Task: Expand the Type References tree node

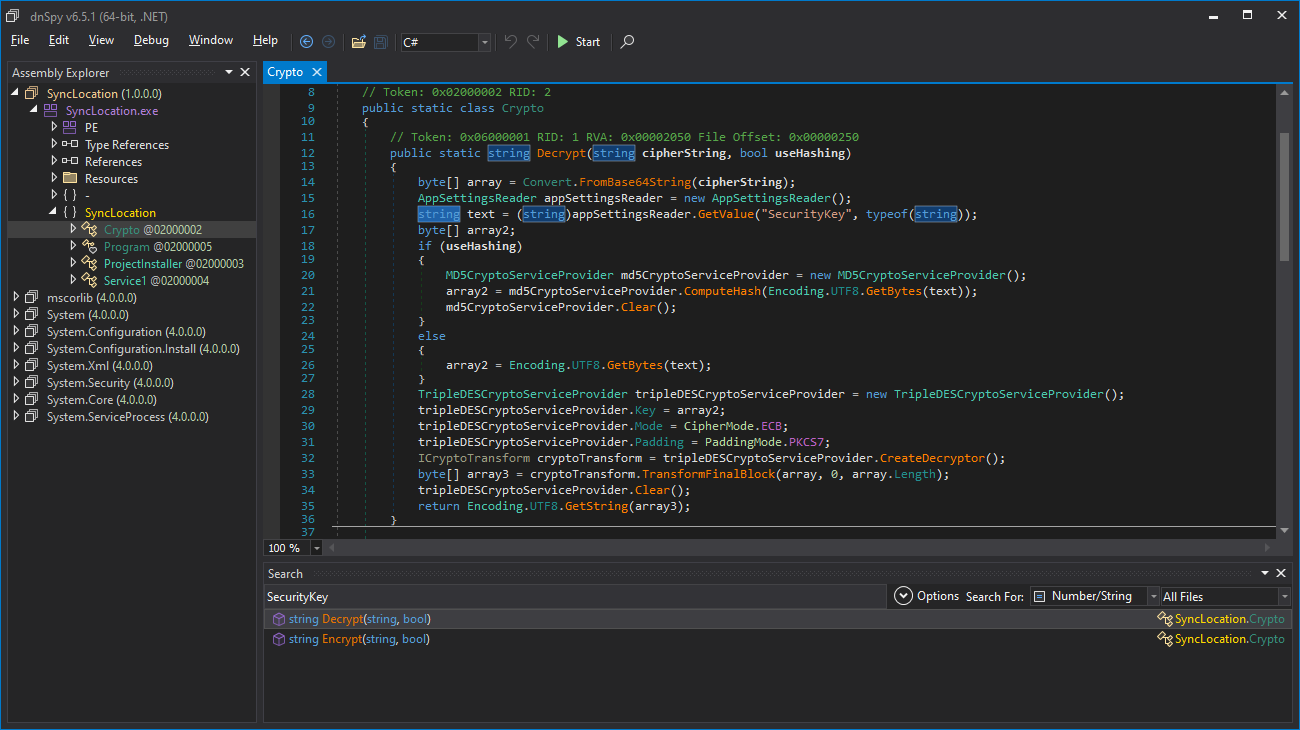Action: 55,145
